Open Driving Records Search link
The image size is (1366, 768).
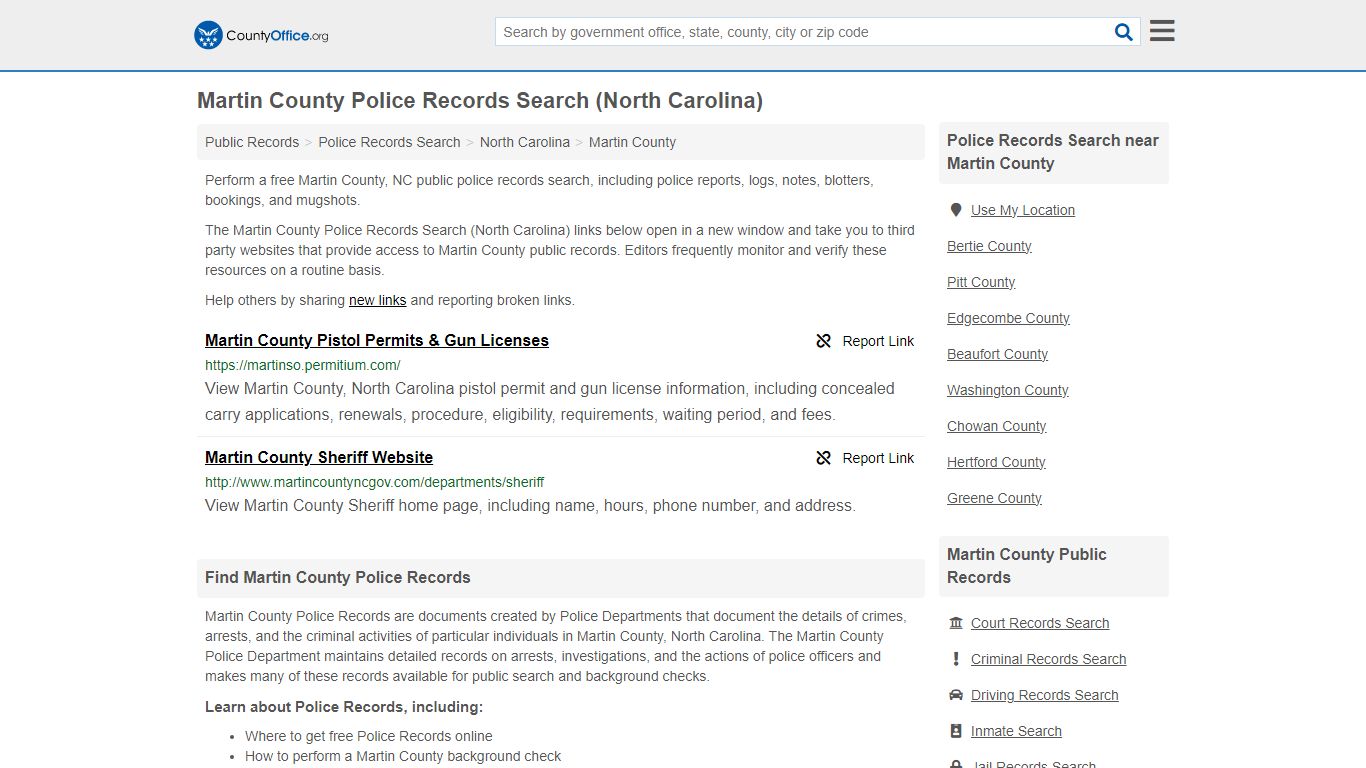pos(1044,695)
